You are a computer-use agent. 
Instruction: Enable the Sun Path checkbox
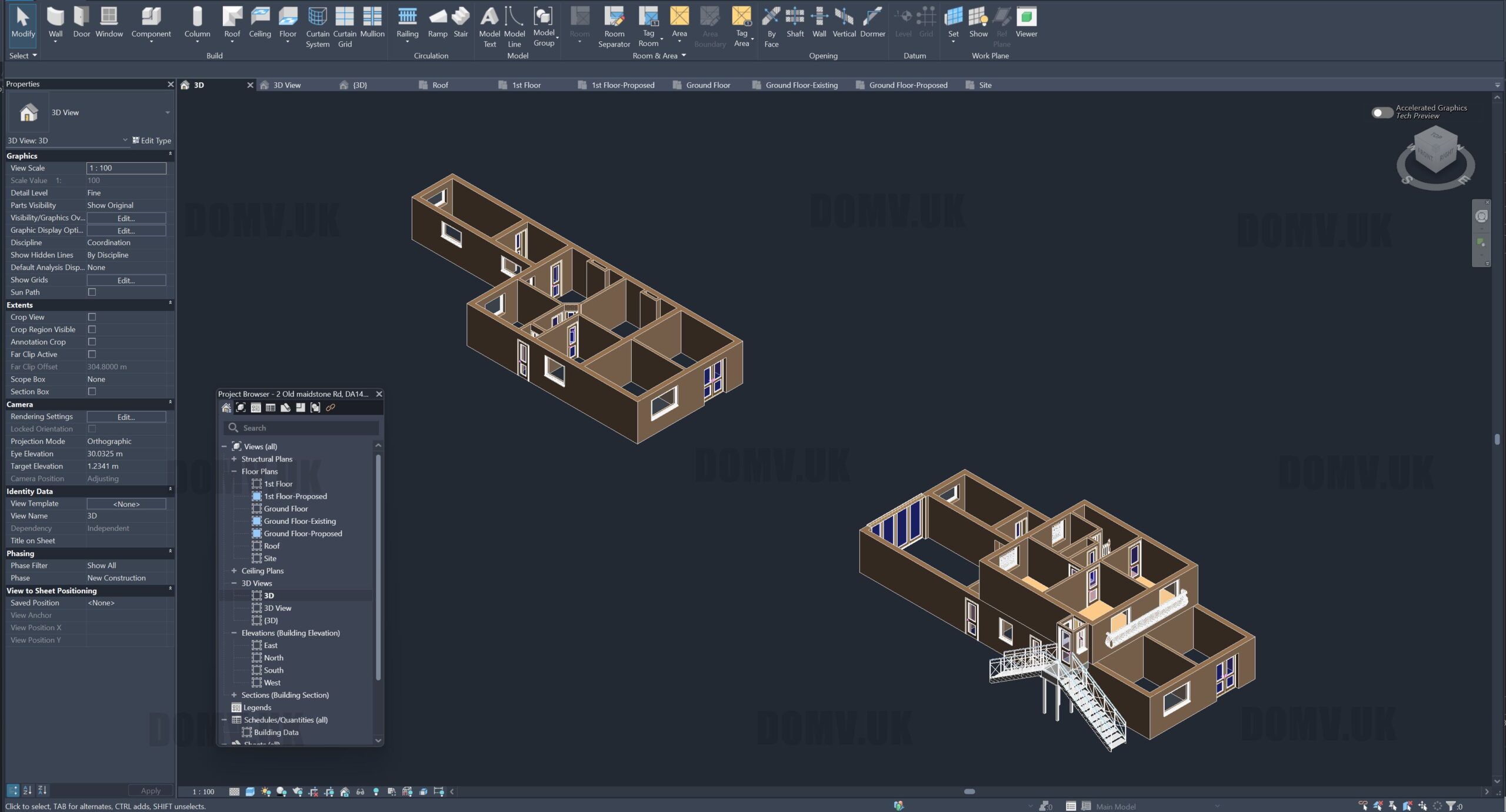coord(92,292)
